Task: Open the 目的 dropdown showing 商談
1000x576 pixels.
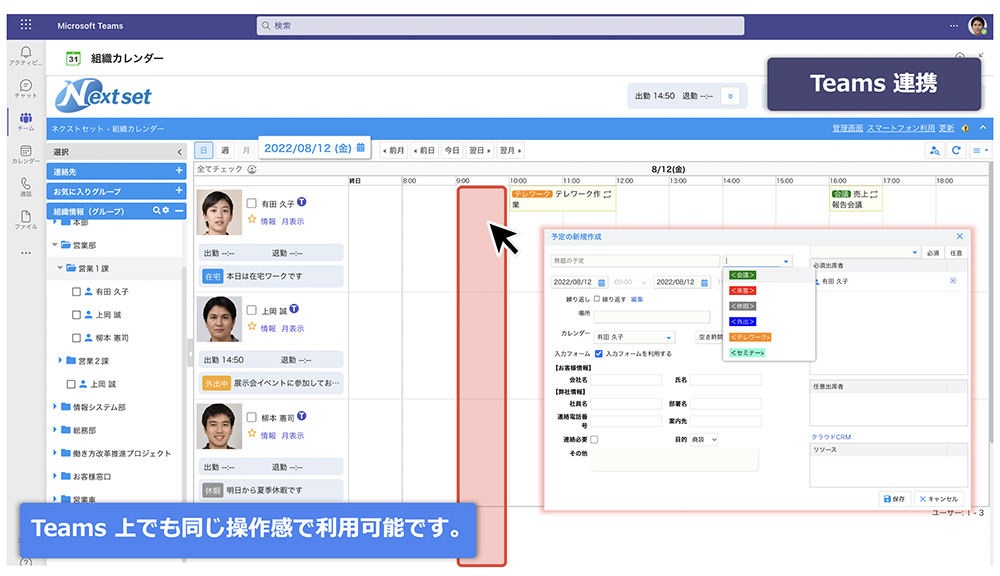Action: [704, 439]
